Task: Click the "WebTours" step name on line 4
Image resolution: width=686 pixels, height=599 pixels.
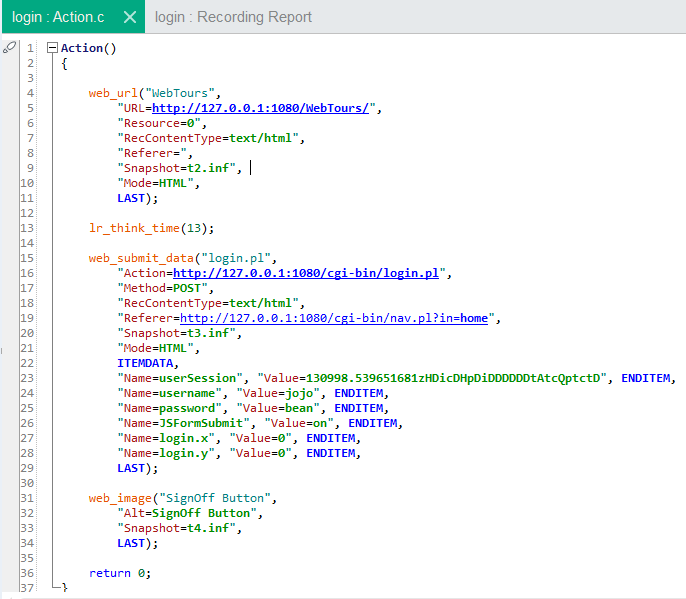Action: tap(180, 93)
